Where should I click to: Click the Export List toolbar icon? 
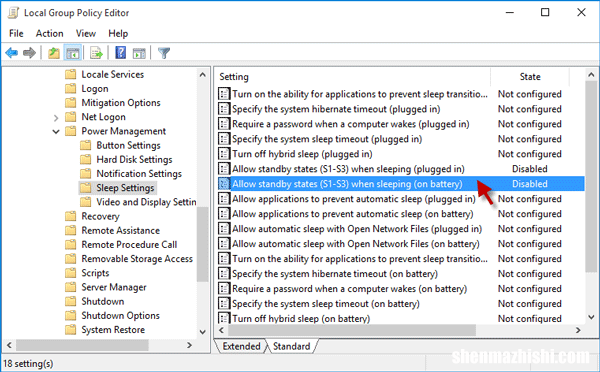click(96, 53)
